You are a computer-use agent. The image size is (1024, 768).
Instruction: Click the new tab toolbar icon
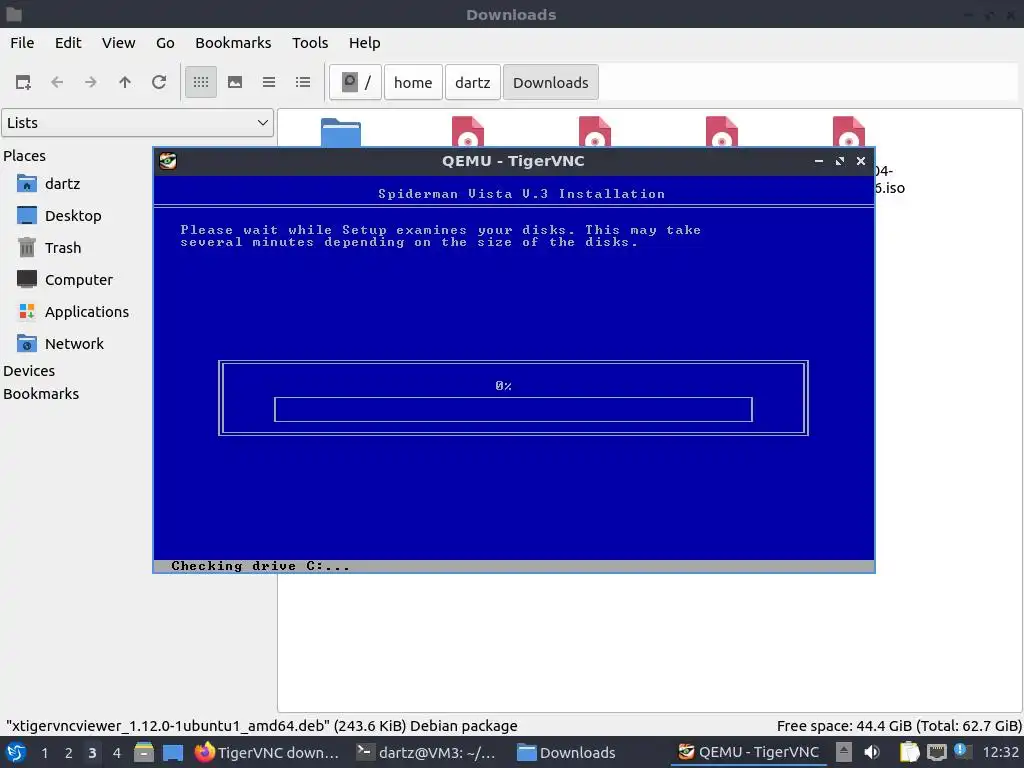point(23,82)
